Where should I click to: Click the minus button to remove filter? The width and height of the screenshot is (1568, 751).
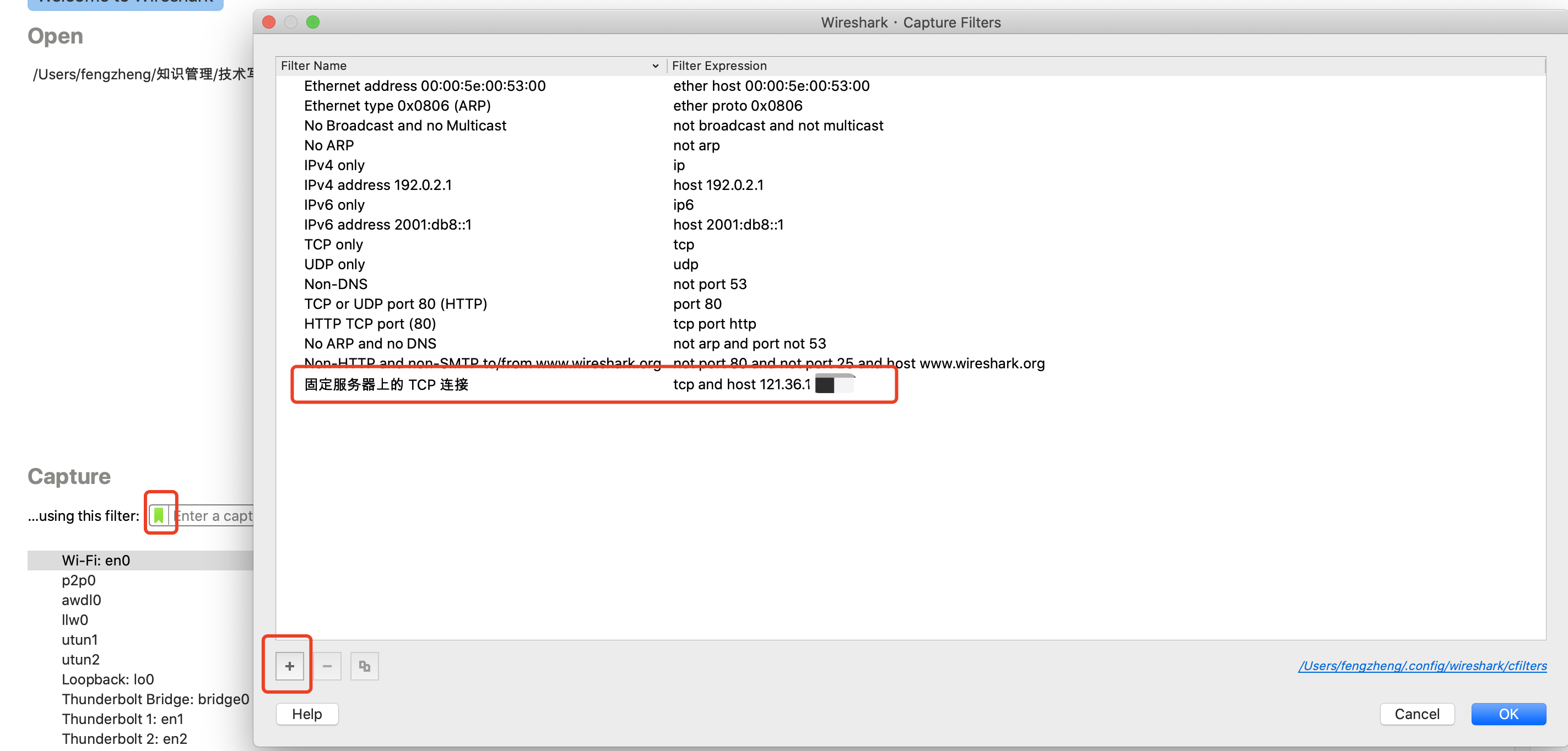327,666
